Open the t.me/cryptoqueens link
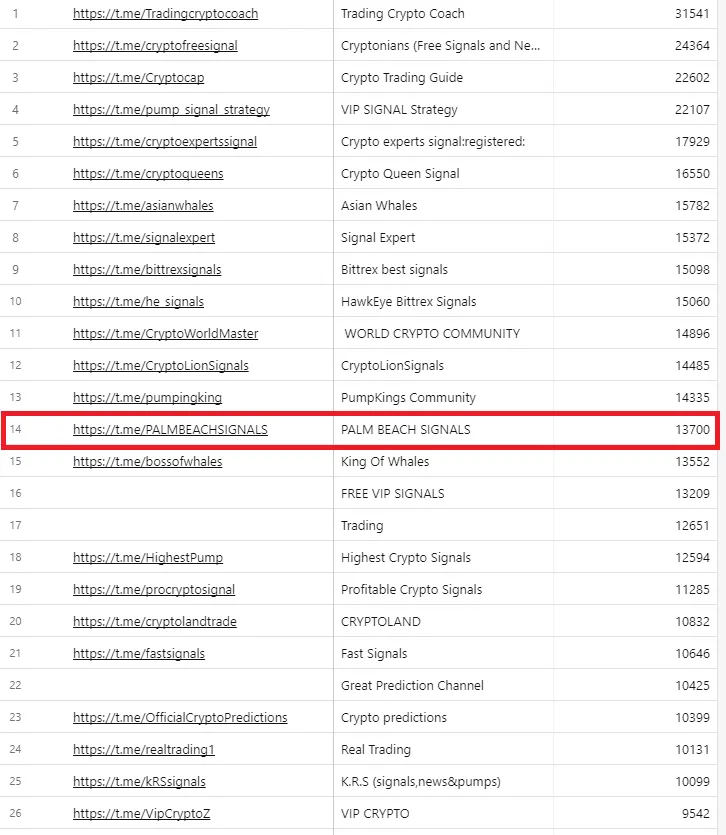 point(148,174)
